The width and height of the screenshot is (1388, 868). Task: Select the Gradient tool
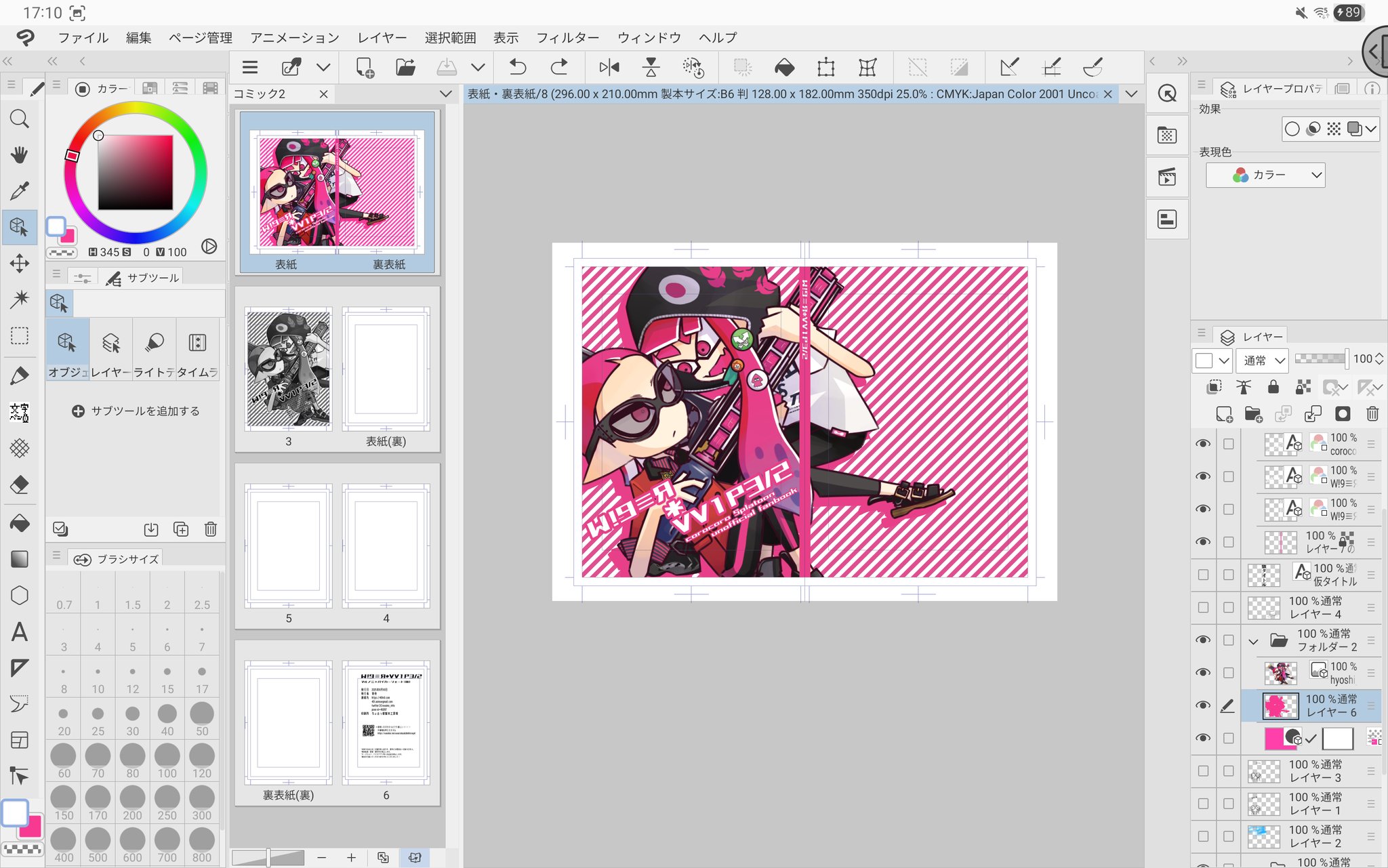coord(20,559)
